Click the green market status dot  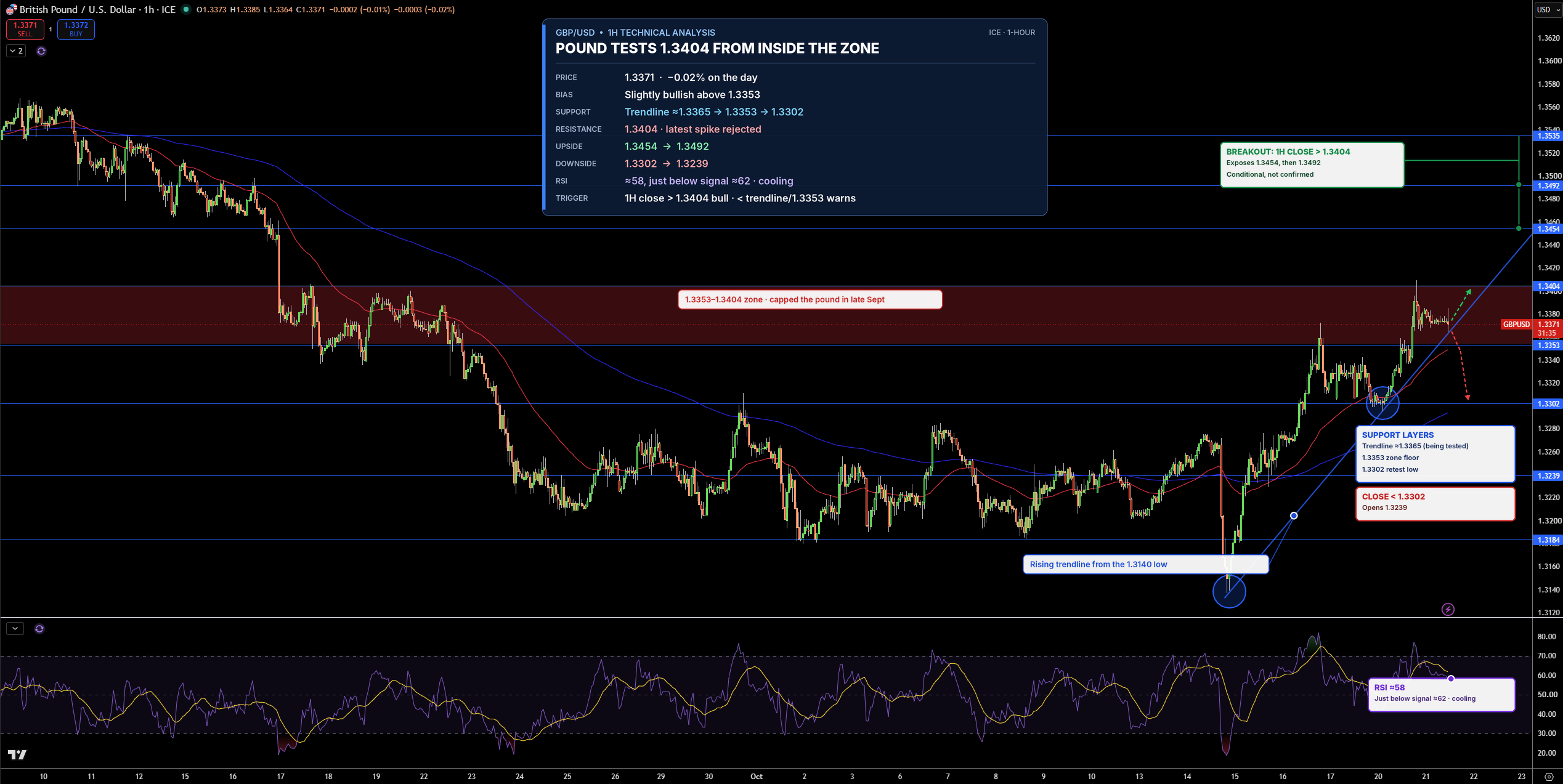click(x=186, y=9)
